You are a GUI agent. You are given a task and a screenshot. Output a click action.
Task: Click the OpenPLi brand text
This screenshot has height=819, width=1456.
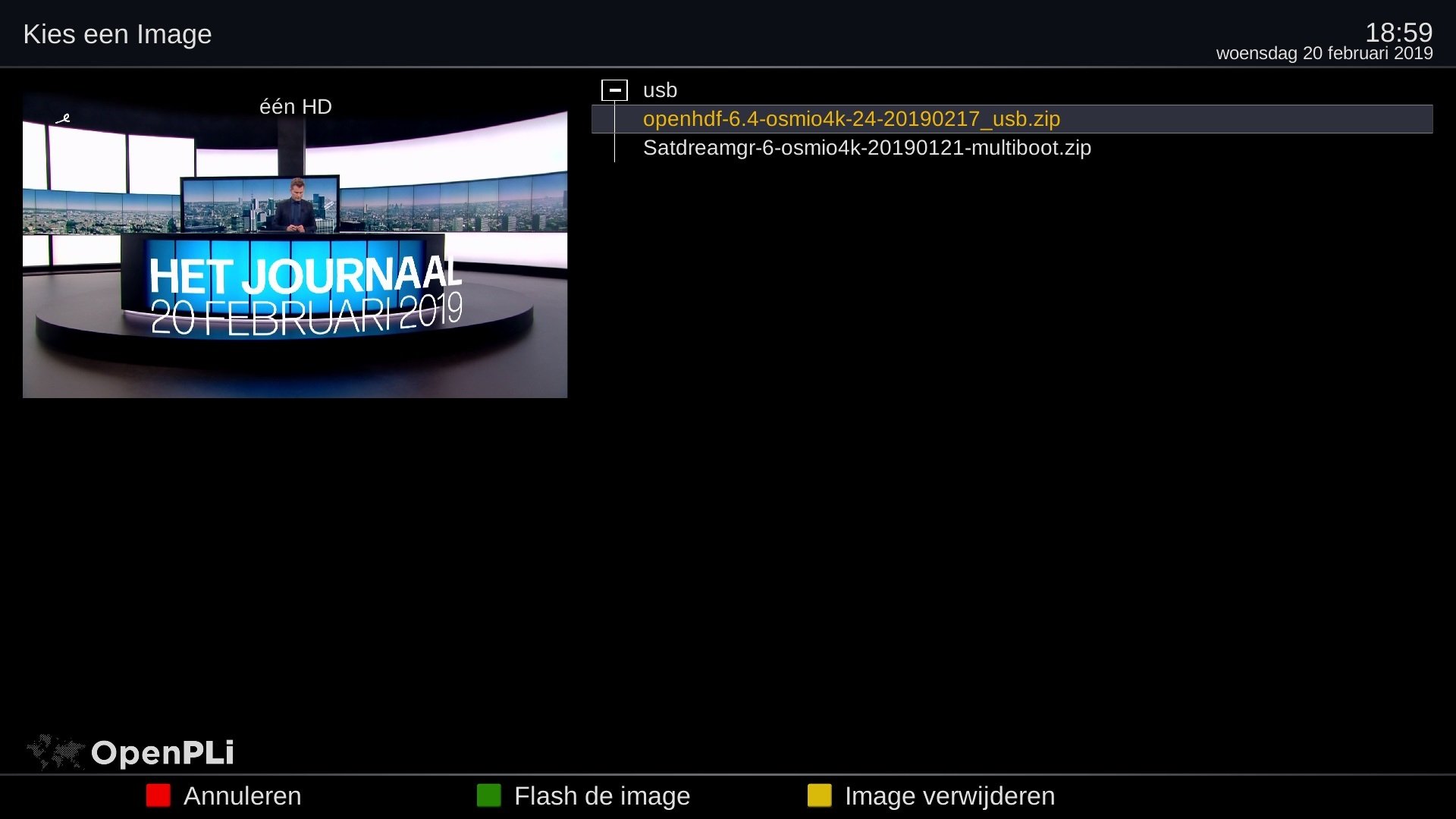click(x=162, y=752)
